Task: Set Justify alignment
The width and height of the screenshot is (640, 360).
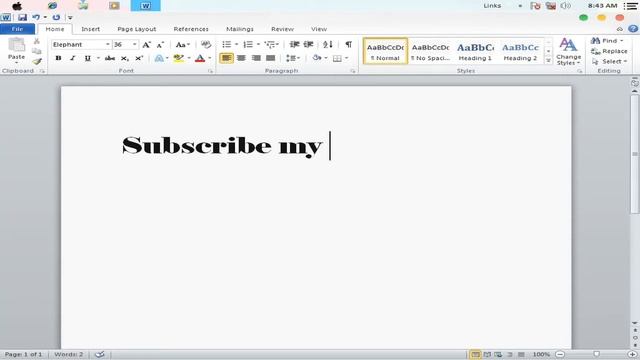Action: (271, 58)
